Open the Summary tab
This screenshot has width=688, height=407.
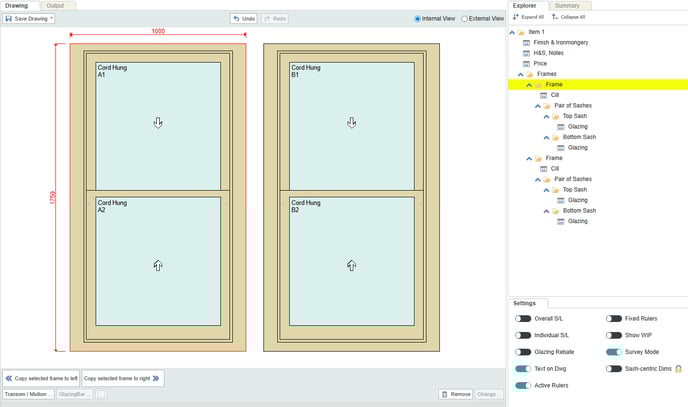[567, 6]
